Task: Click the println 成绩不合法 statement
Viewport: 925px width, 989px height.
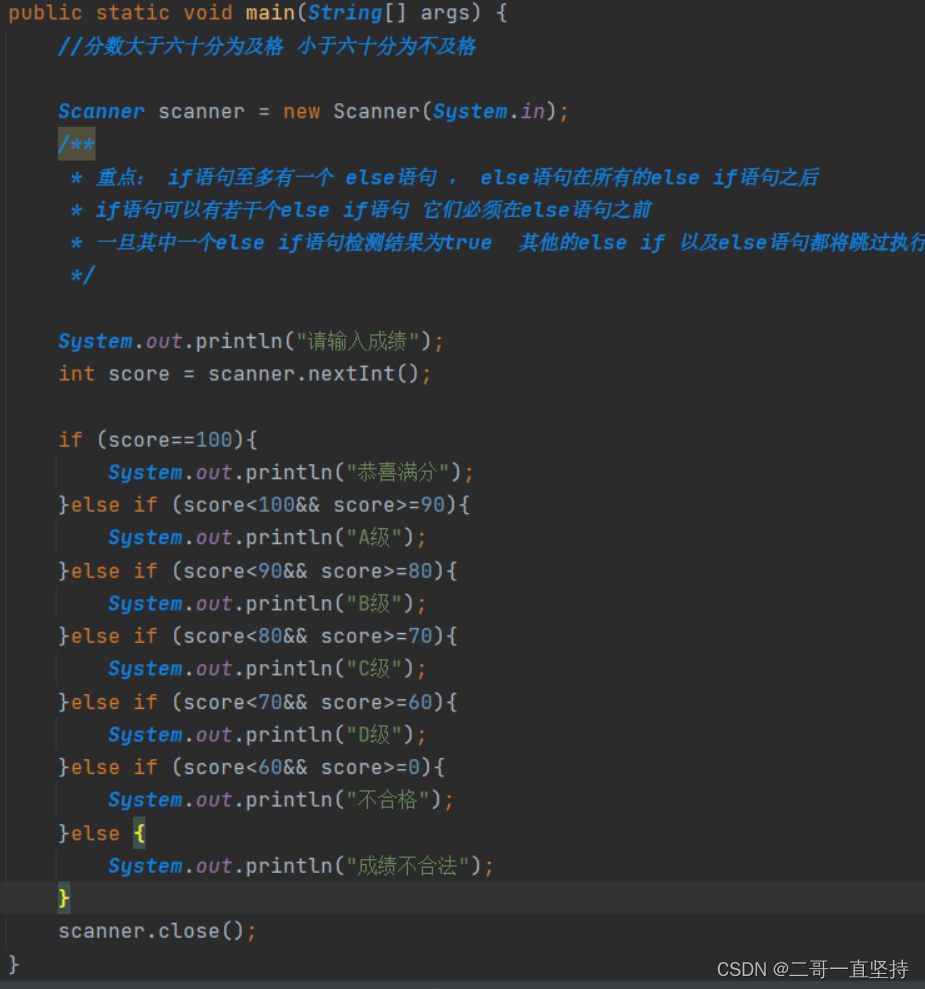Action: pyautogui.click(x=301, y=866)
